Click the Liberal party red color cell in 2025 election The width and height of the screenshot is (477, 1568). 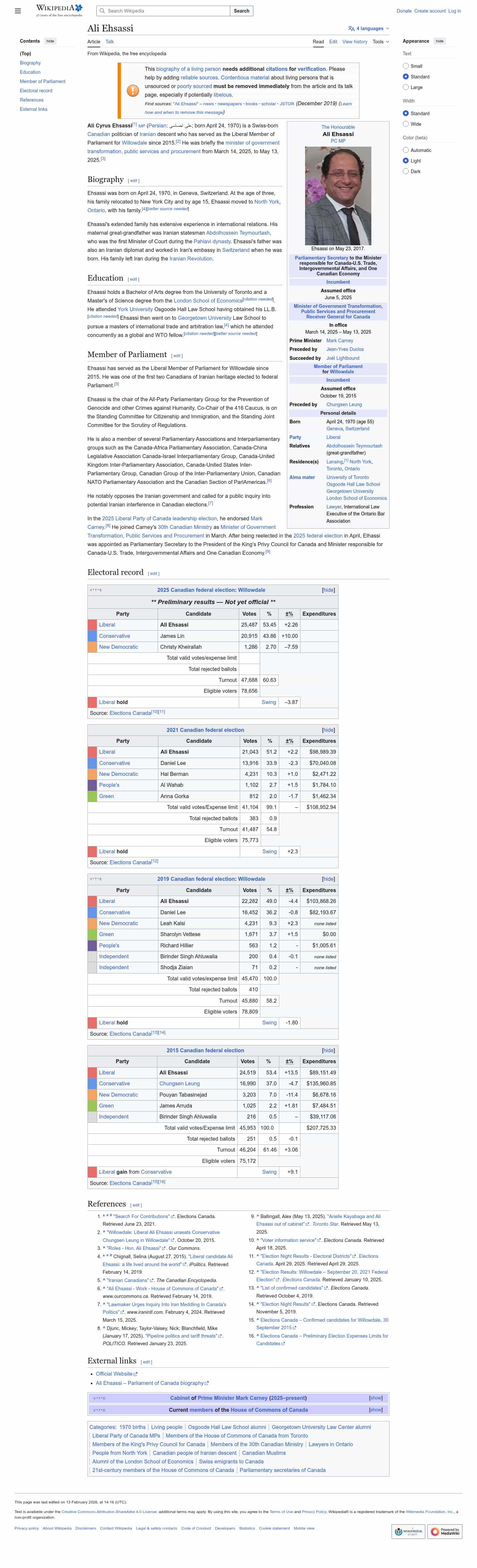[x=92, y=625]
